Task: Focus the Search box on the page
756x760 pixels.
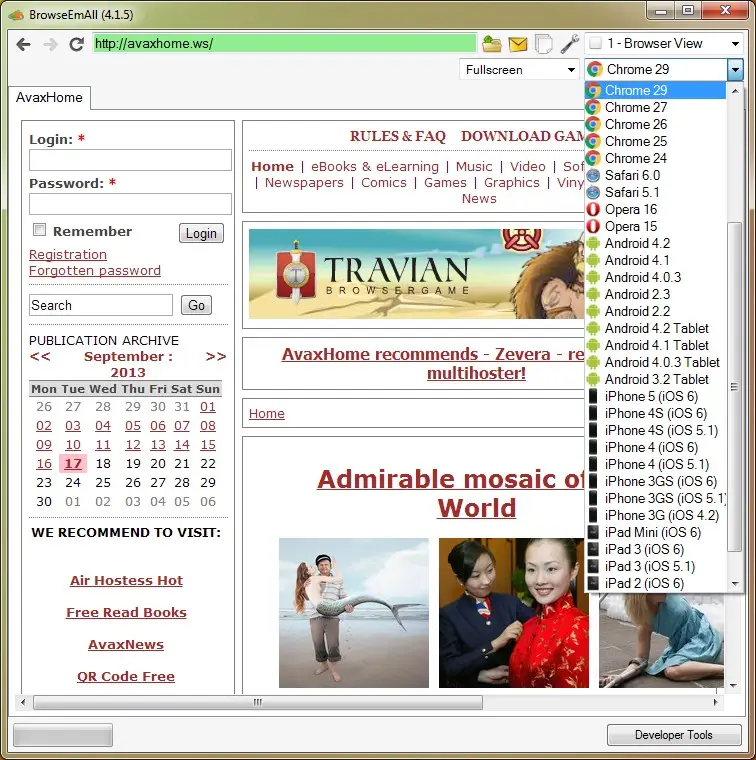Action: click(101, 305)
